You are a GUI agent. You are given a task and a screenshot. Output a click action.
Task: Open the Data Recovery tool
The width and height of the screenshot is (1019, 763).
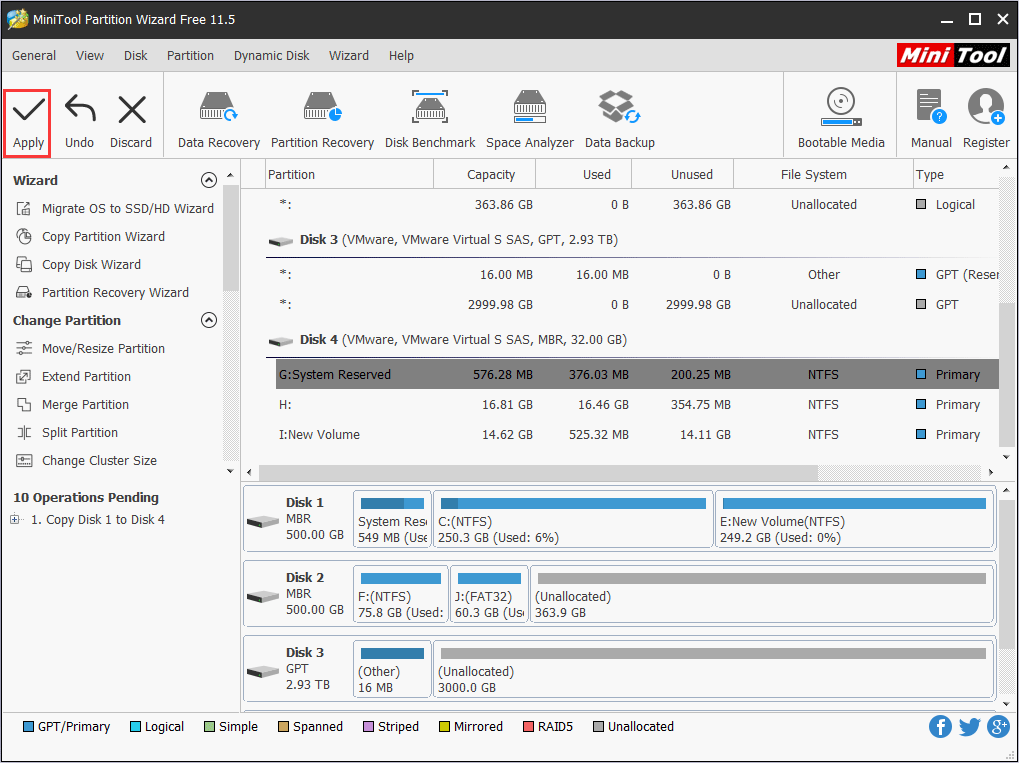pos(218,121)
